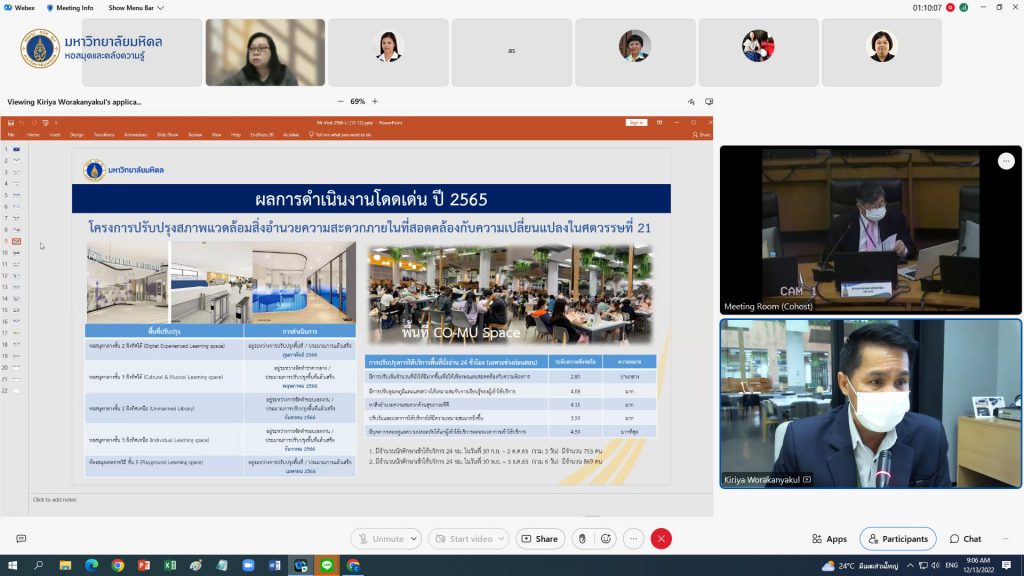
Task: Unmute the microphone
Action: (x=379, y=539)
